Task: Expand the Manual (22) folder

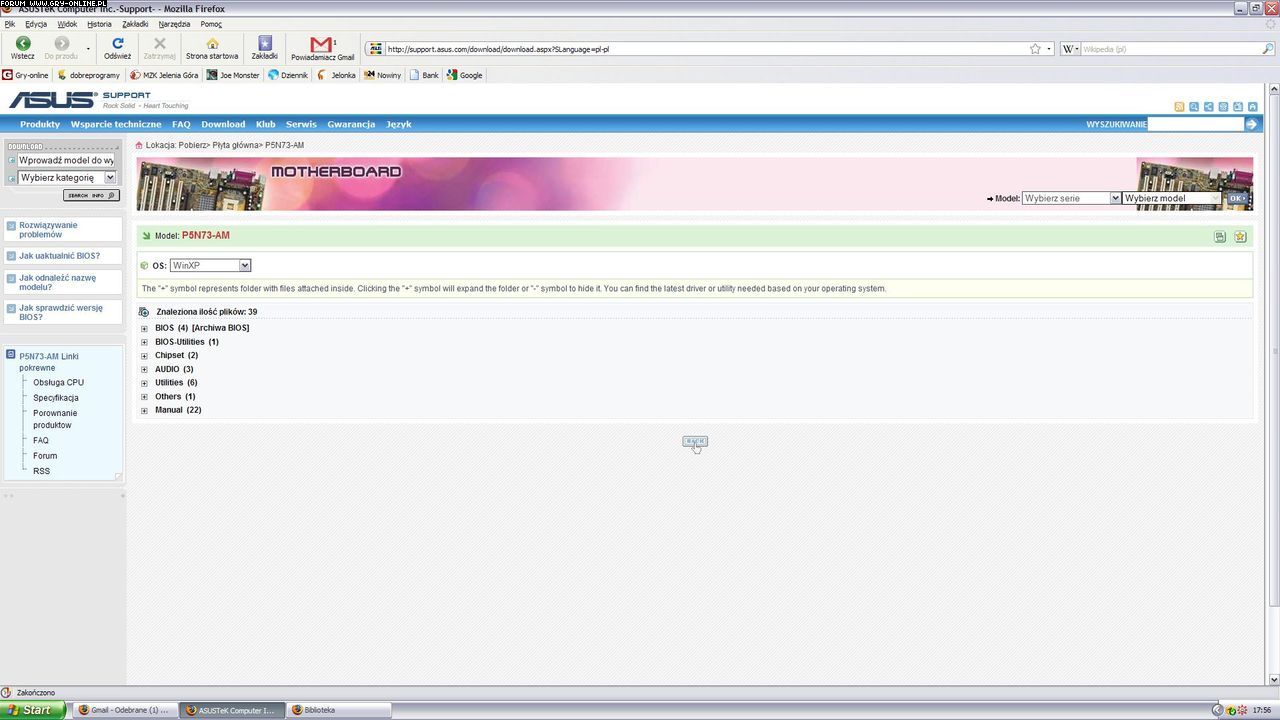Action: pos(144,410)
